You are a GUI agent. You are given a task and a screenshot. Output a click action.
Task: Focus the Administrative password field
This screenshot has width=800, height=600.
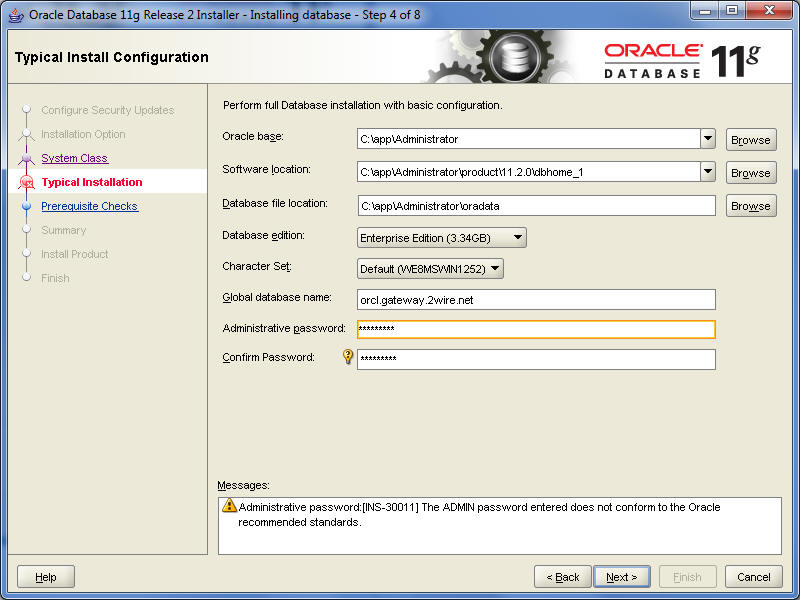pos(536,329)
